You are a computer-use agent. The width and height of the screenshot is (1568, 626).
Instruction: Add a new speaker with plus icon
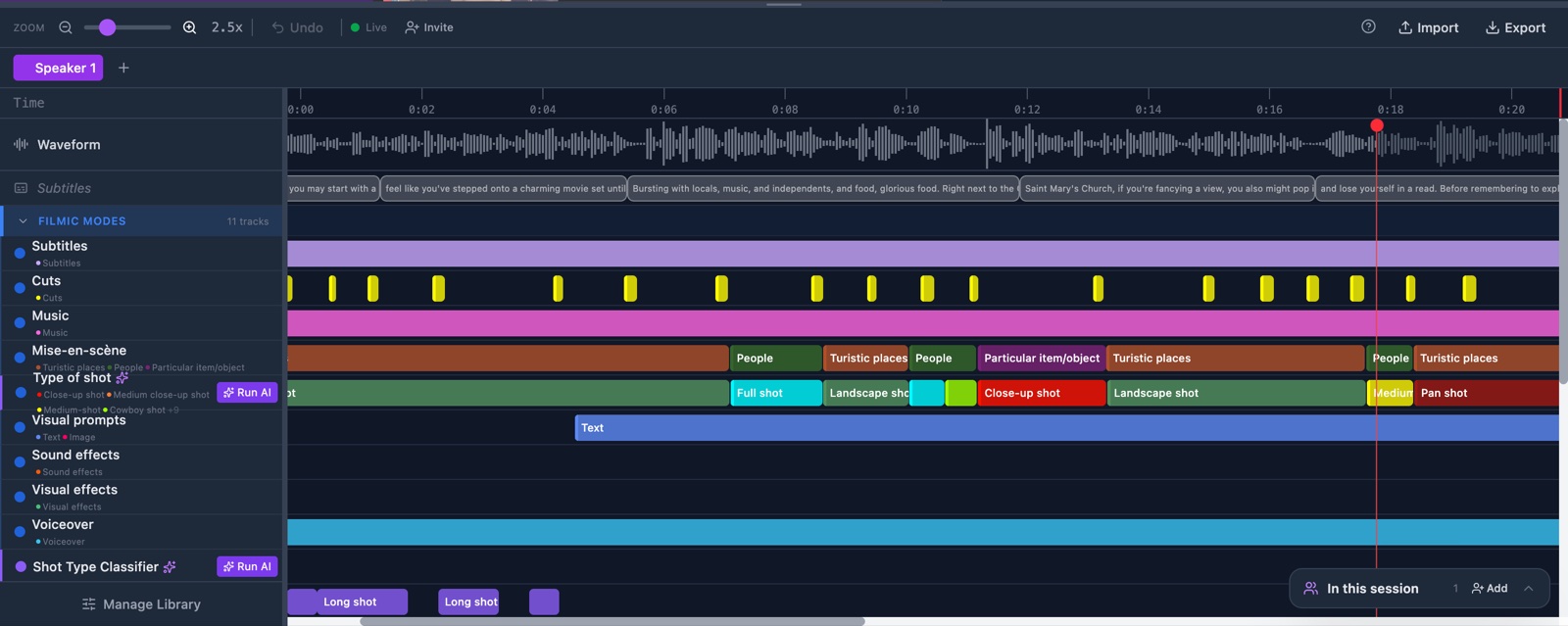(123, 68)
